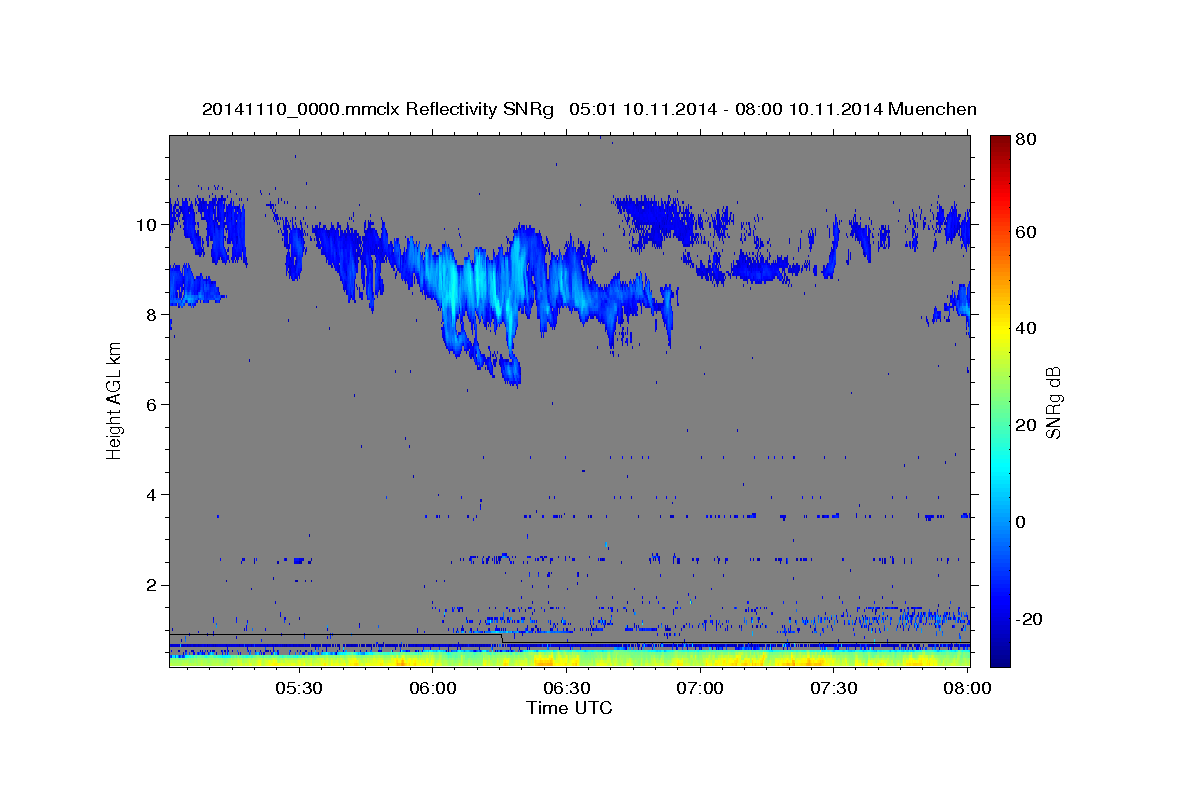Click the 'Height AGL km' axis title
1200x800 pixels.
[x=114, y=402]
